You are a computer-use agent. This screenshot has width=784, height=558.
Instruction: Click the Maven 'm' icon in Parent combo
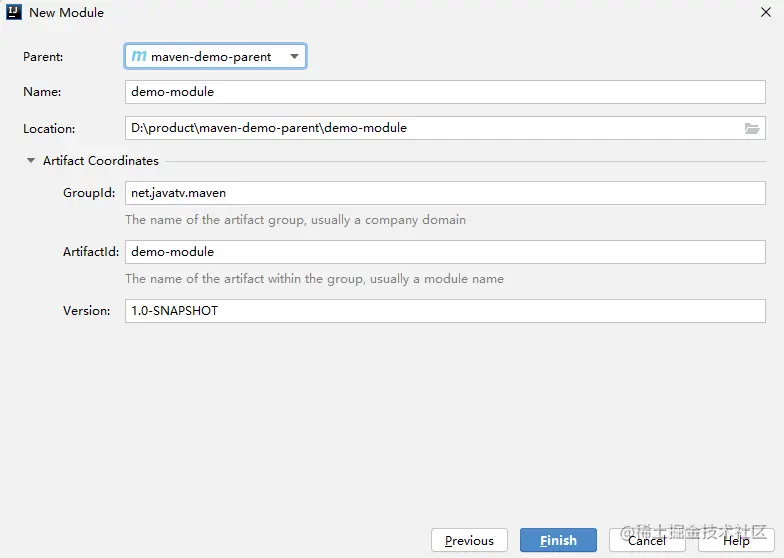(138, 56)
